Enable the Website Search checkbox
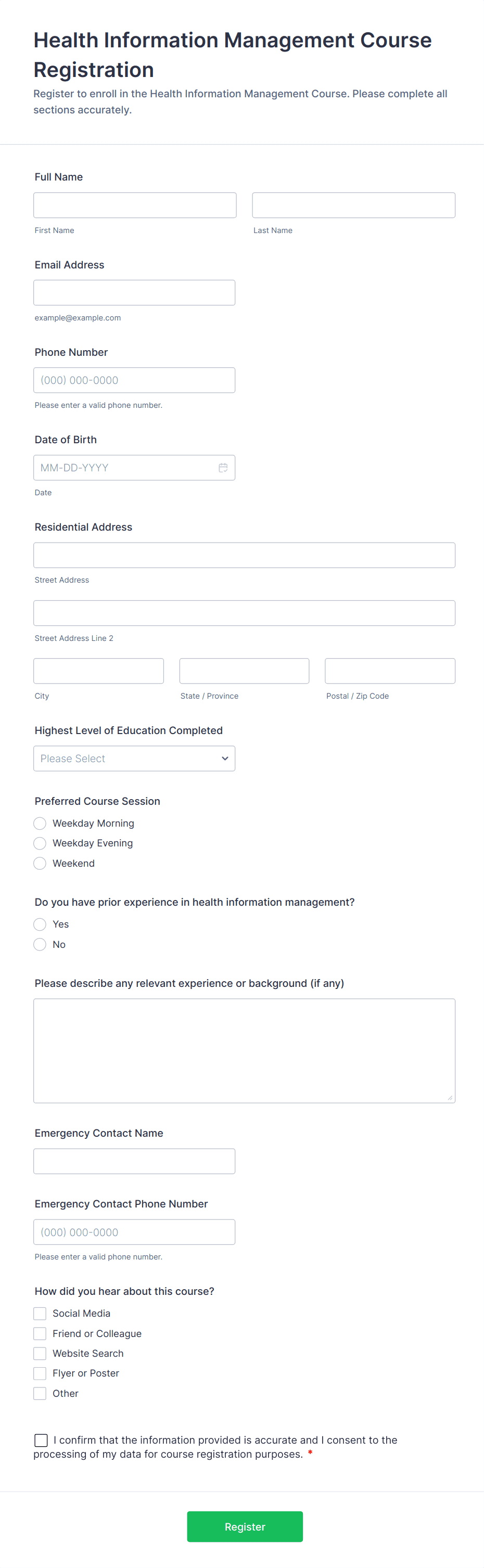 [40, 1353]
